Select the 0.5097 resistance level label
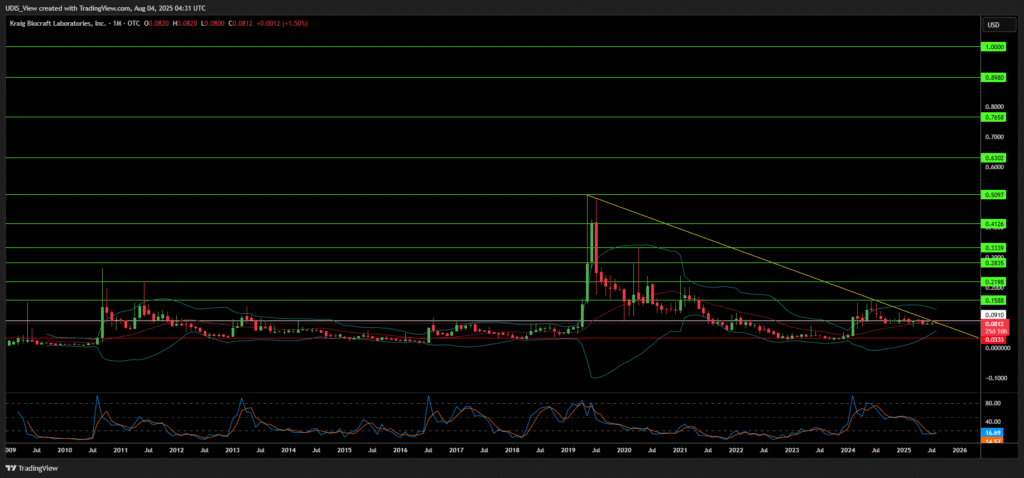The width and height of the screenshot is (1024, 478). pos(993,195)
